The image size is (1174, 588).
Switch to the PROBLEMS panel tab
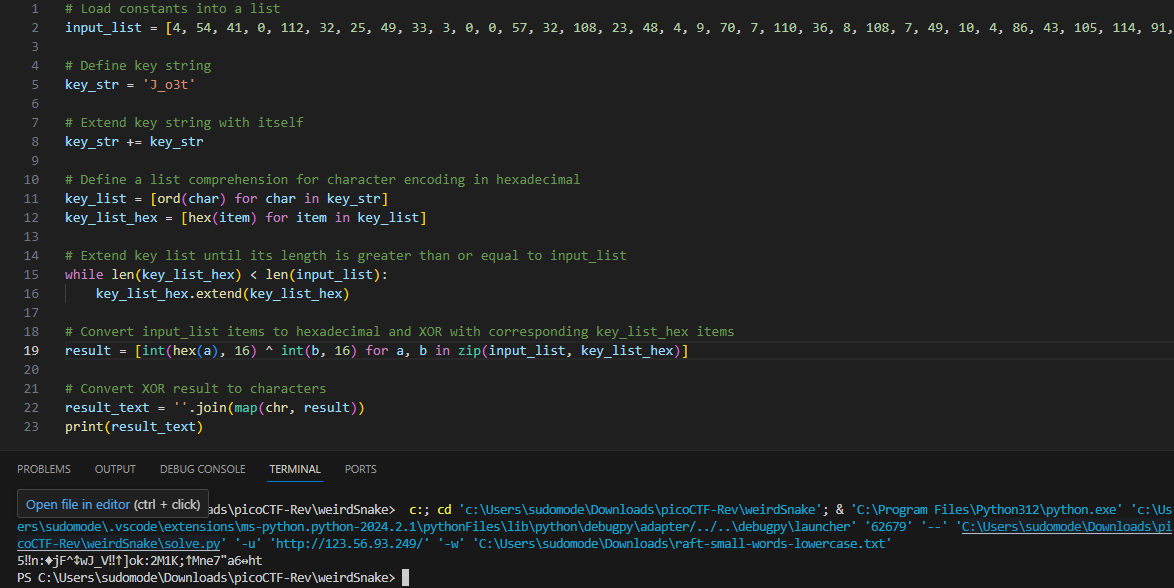point(44,469)
